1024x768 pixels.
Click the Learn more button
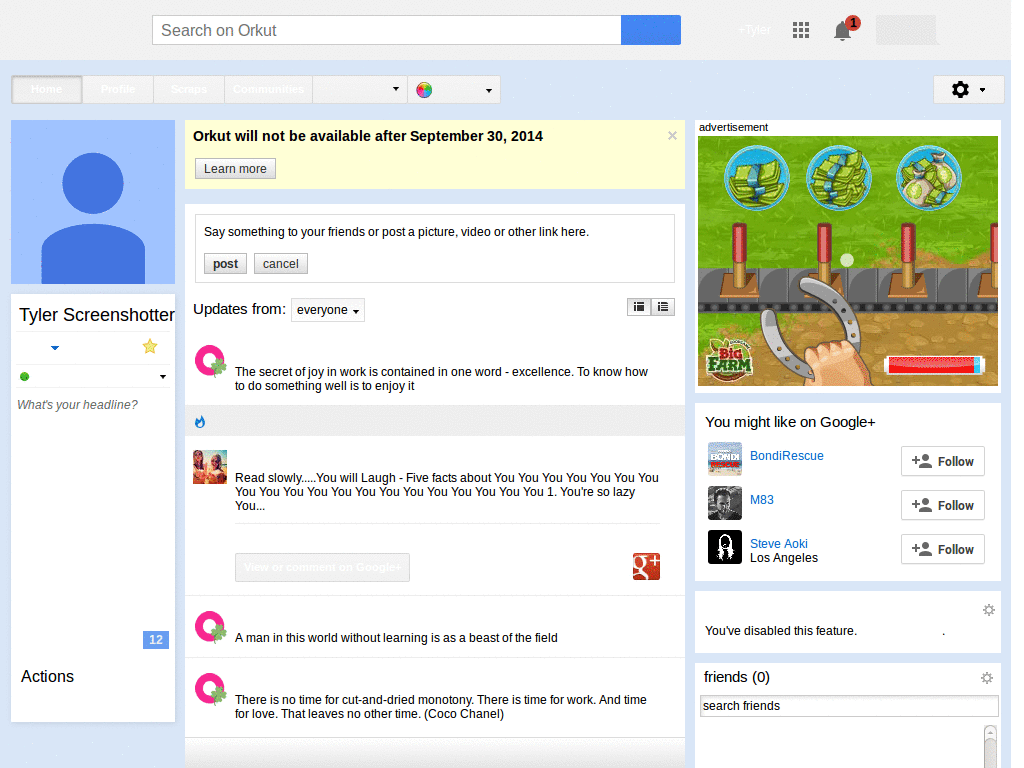pyautogui.click(x=235, y=168)
